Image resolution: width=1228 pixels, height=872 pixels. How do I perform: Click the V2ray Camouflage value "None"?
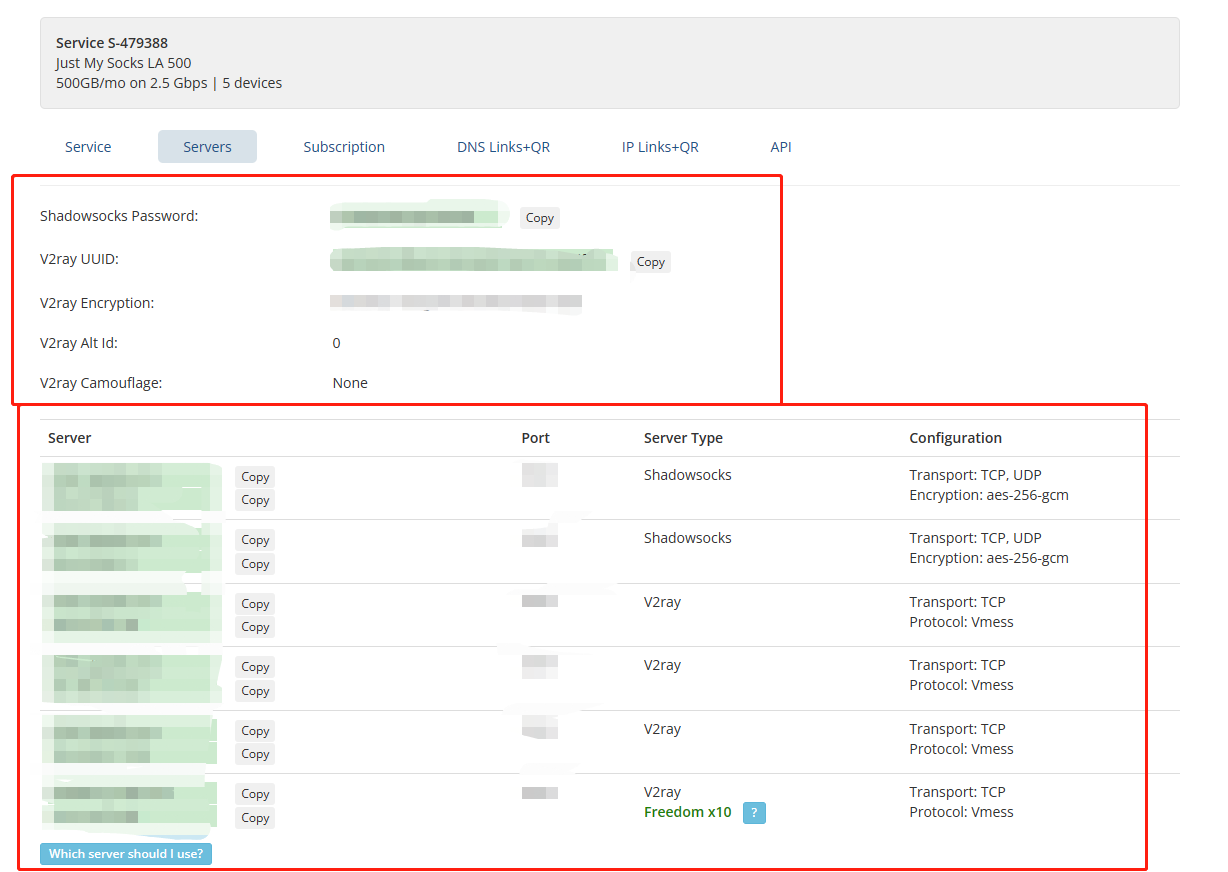[350, 383]
